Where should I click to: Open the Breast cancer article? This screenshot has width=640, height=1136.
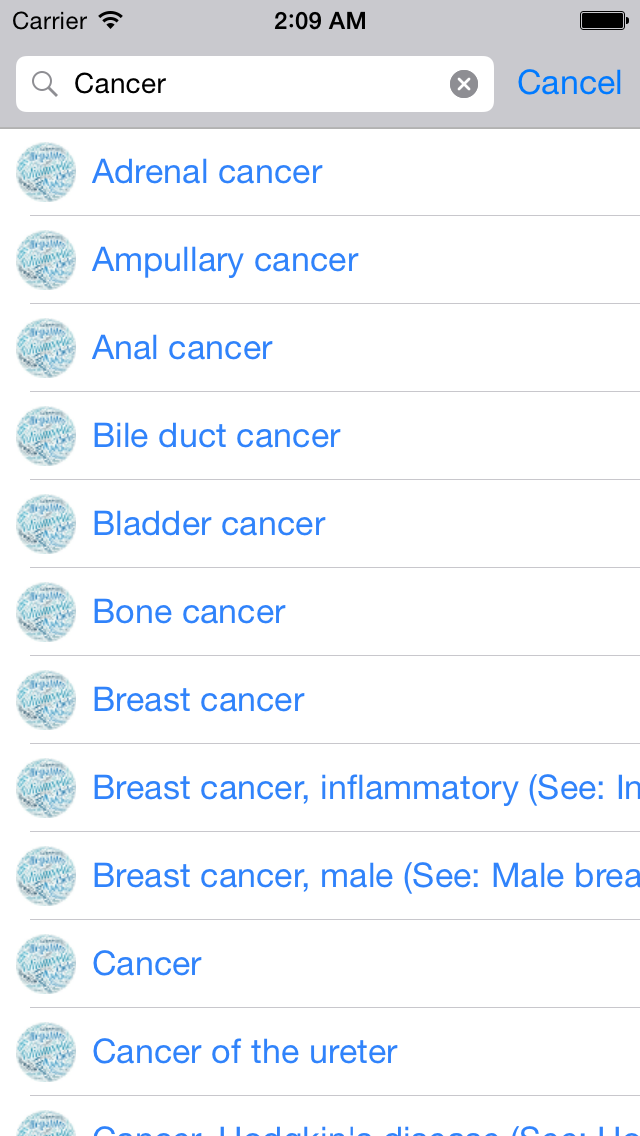(198, 700)
